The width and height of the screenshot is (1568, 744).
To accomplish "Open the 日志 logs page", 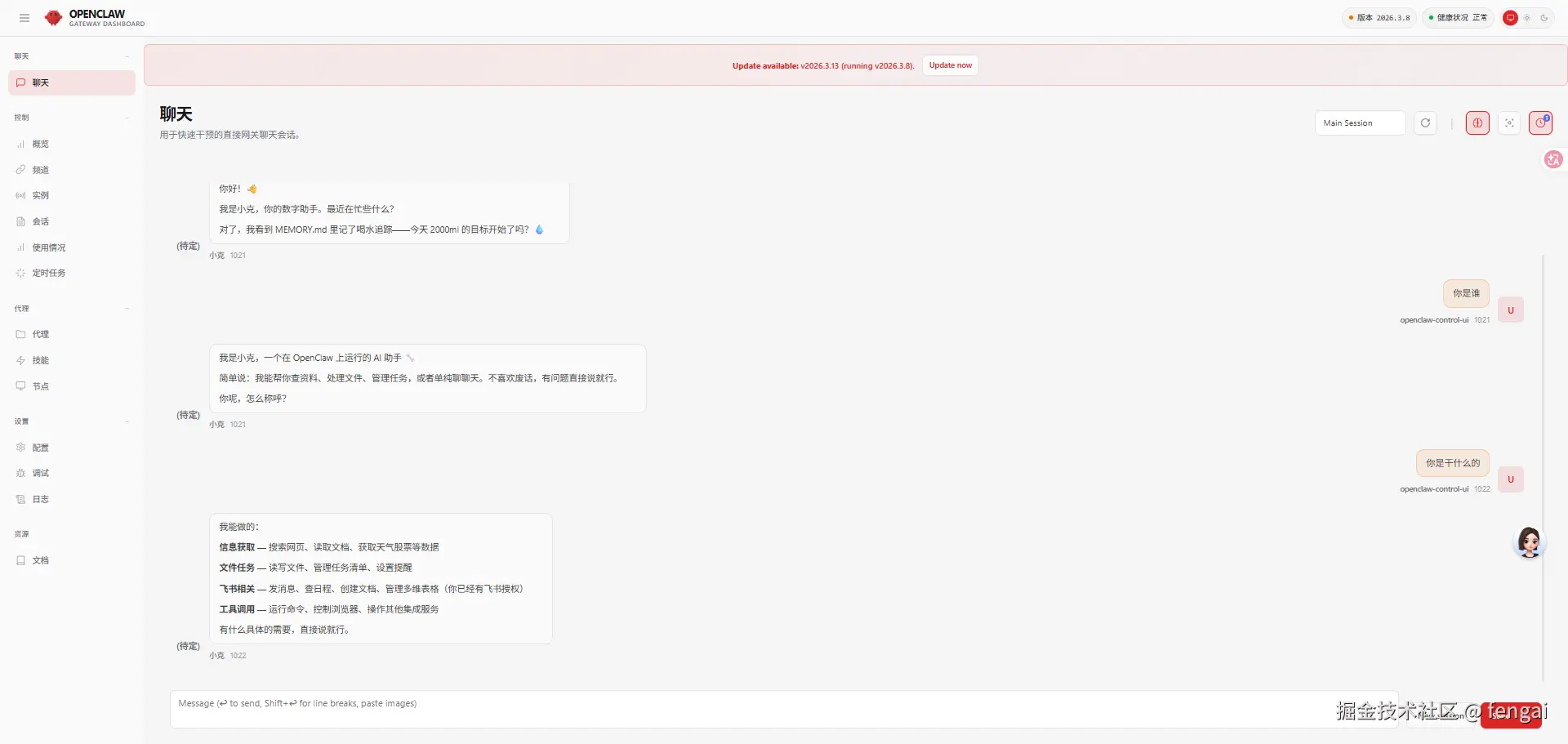I will click(x=72, y=499).
